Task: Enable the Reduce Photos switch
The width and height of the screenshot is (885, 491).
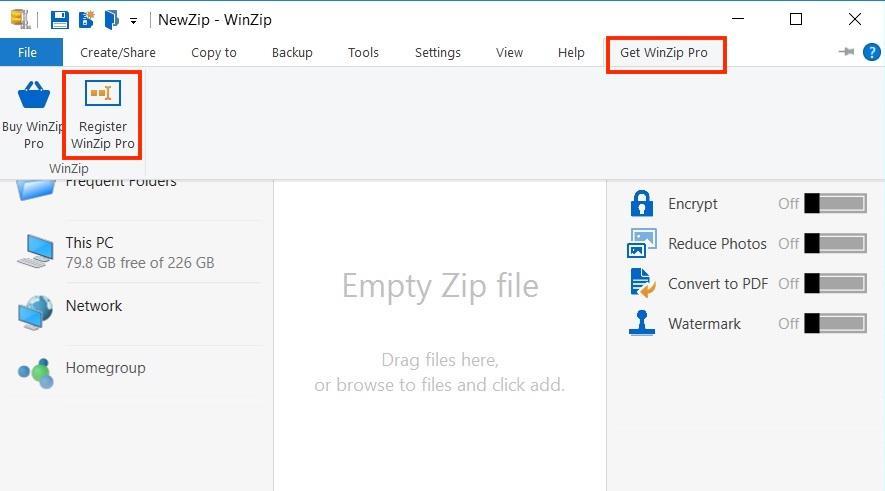Action: pos(835,244)
